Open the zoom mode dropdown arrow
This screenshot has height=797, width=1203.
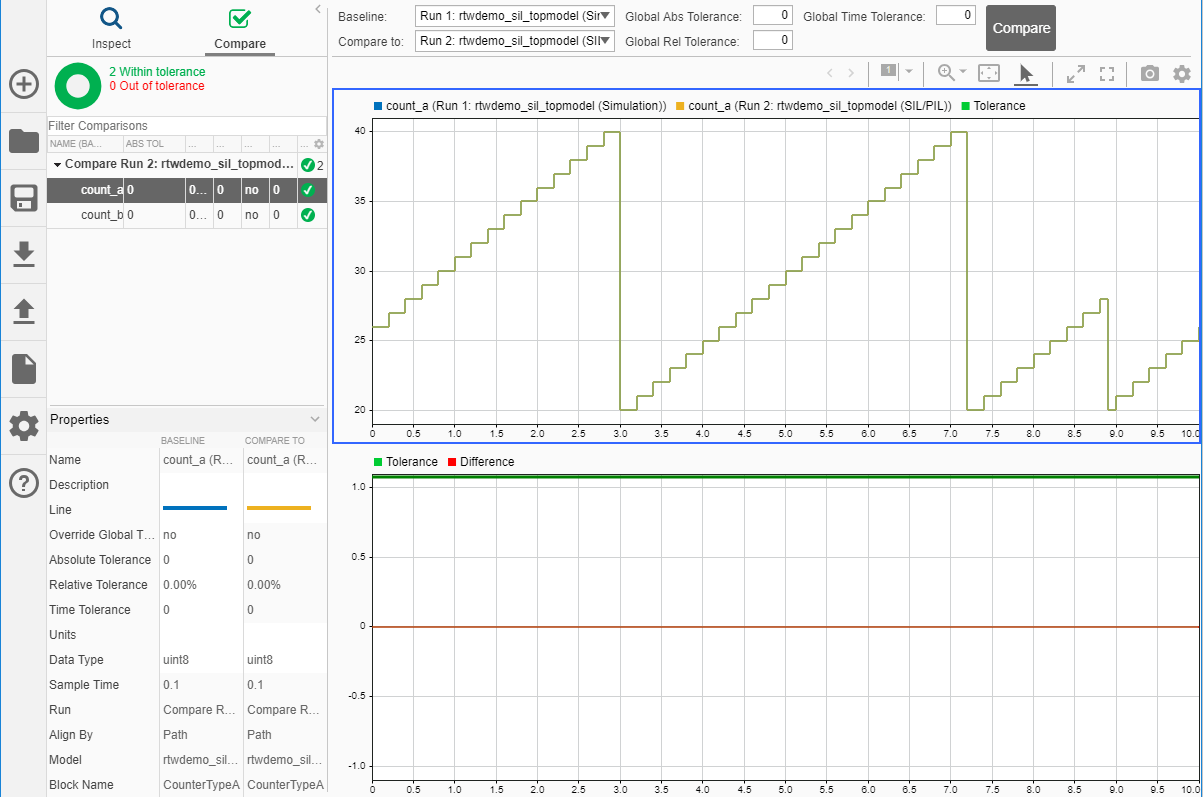[x=963, y=72]
